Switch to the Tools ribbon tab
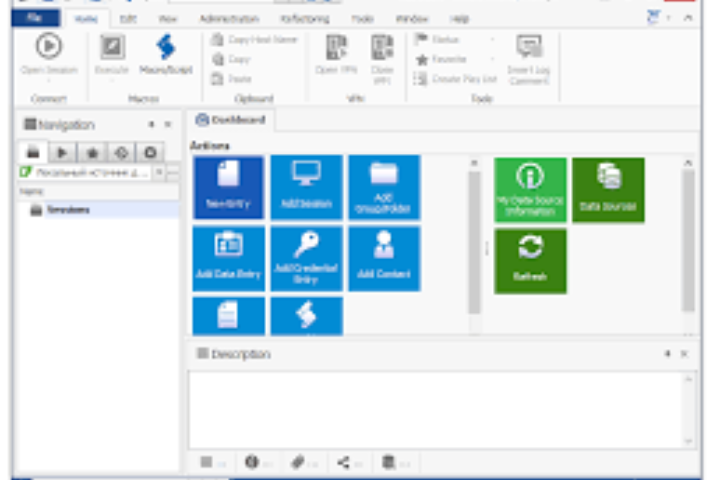 [x=362, y=19]
